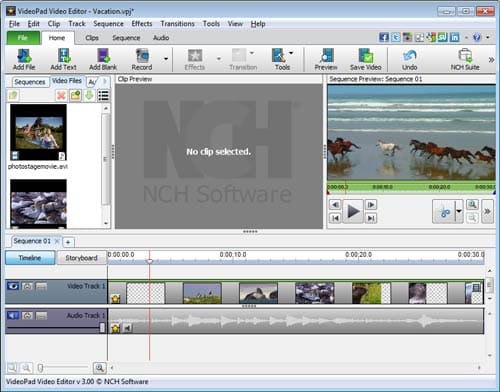500x392 pixels.
Task: Mute Audio Track 1 speaker icon
Action: pos(13,315)
